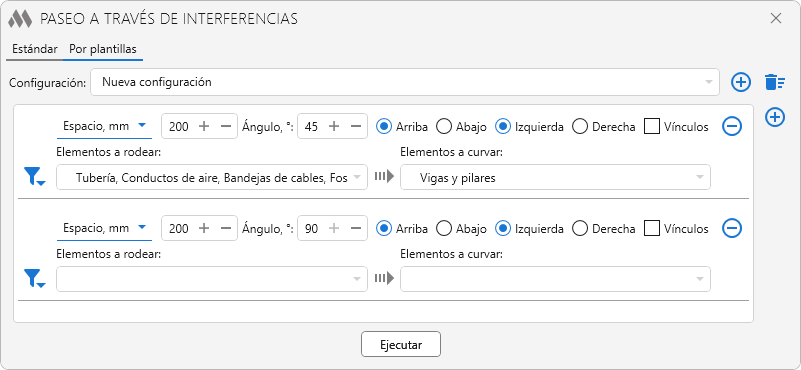The image size is (801, 370).
Task: Open the second rule's Espacio, mm dropdown
Action: pos(104,228)
